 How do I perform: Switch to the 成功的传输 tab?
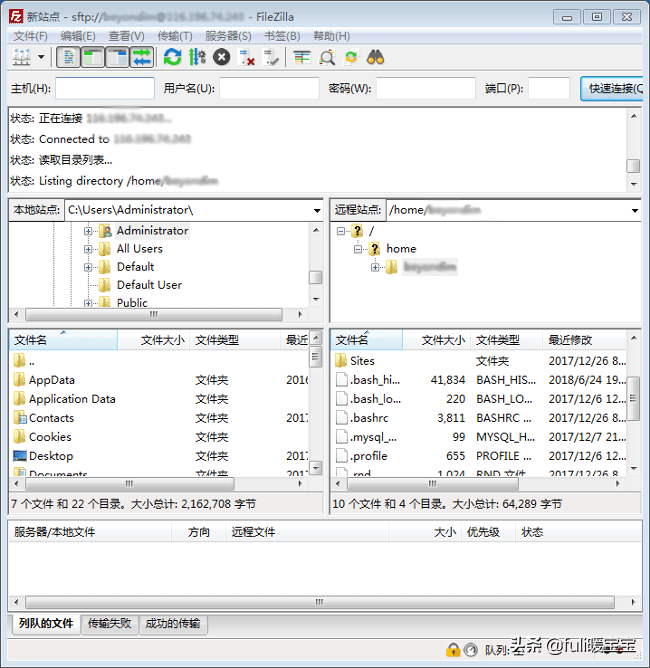click(173, 624)
